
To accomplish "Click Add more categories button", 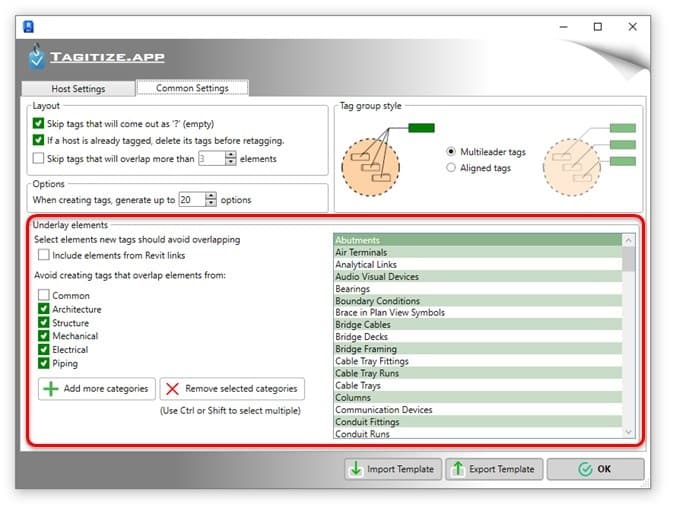I will (x=97, y=389).
